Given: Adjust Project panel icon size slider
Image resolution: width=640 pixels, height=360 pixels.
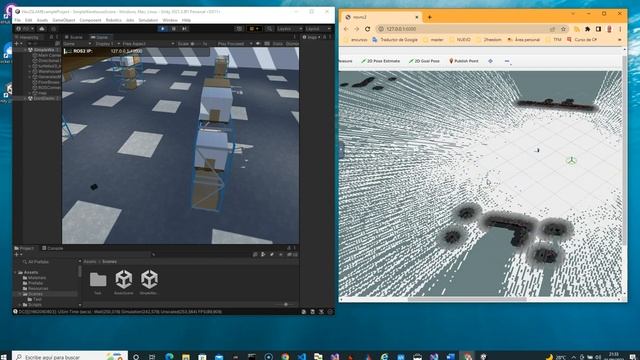Looking at the screenshot, I should pos(286,304).
